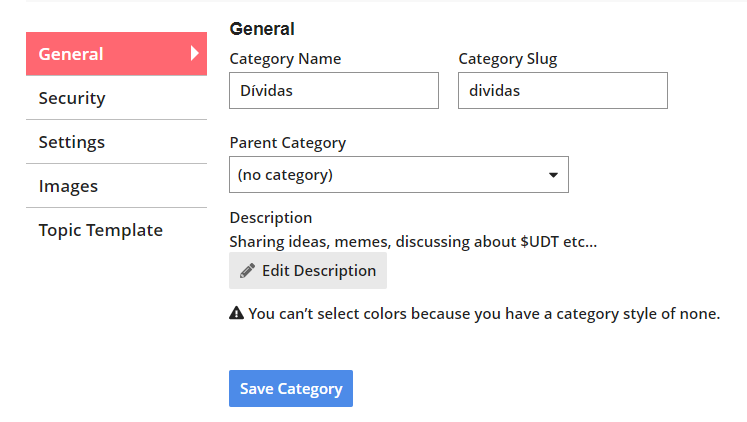Click the Parent Category caret arrow
Viewport: 747px width, 422px height.
[553, 175]
